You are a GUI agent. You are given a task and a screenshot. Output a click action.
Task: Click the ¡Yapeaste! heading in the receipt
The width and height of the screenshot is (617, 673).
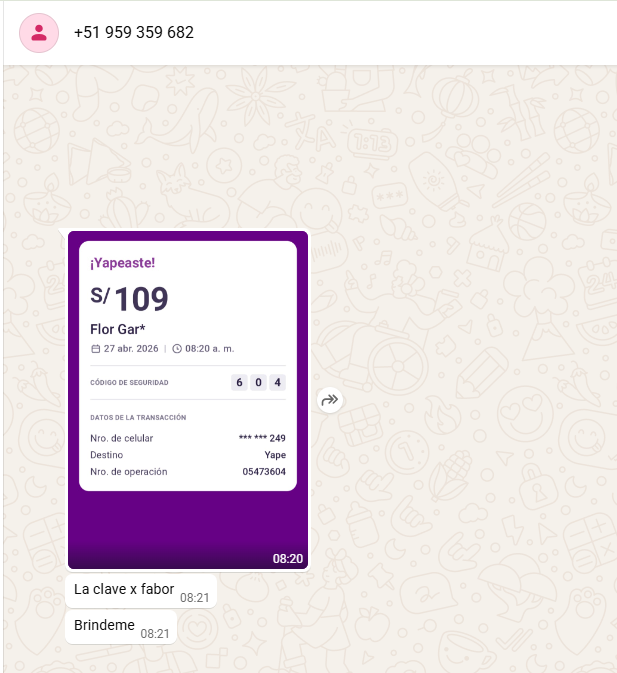[122, 263]
